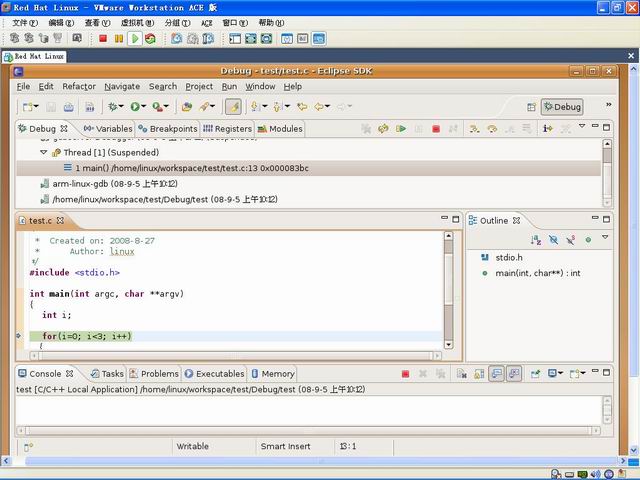
Task: Power on the VM with green play button
Action: pos(134,39)
